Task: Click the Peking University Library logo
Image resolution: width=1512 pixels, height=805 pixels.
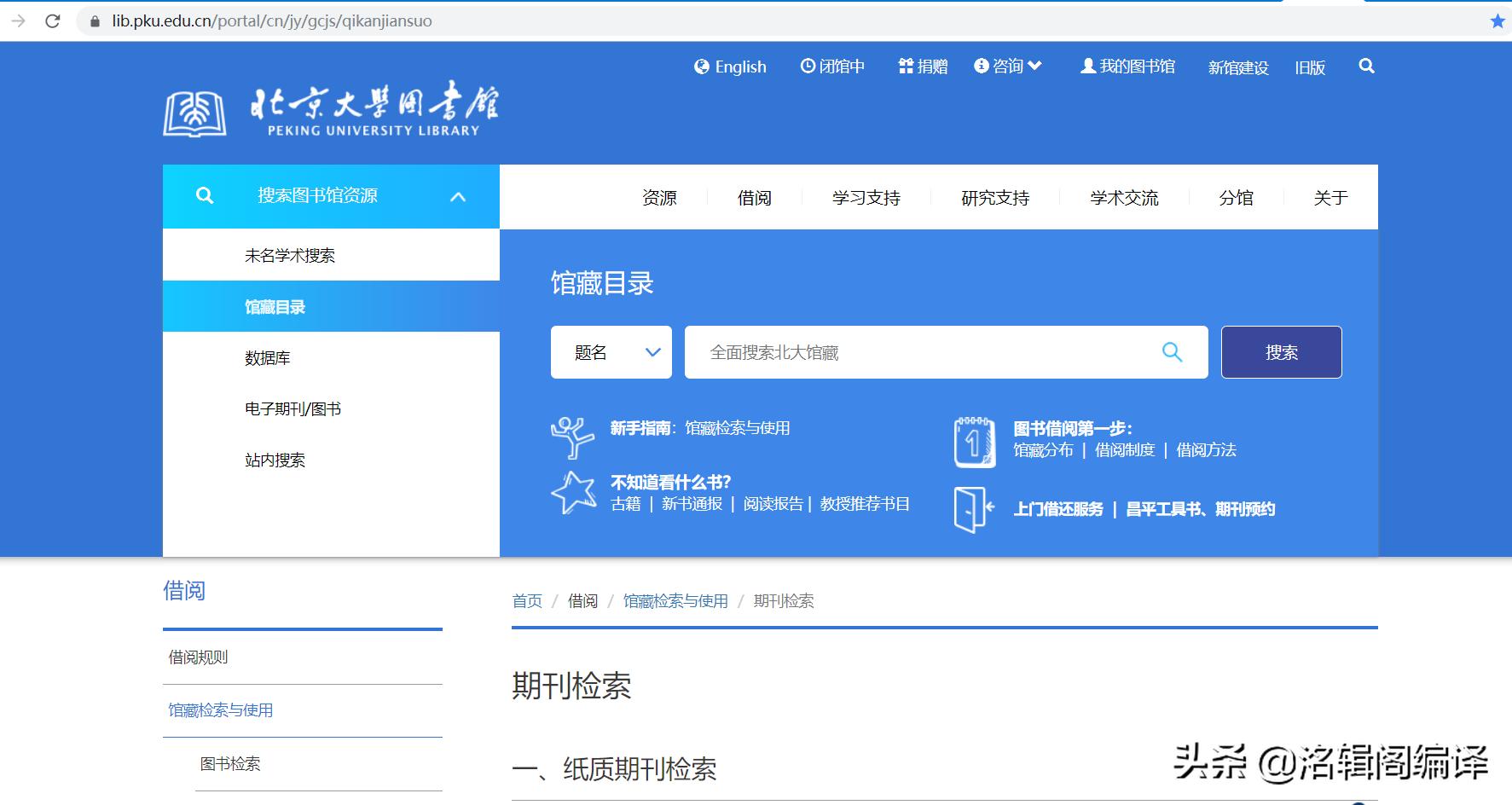Action: click(328, 109)
